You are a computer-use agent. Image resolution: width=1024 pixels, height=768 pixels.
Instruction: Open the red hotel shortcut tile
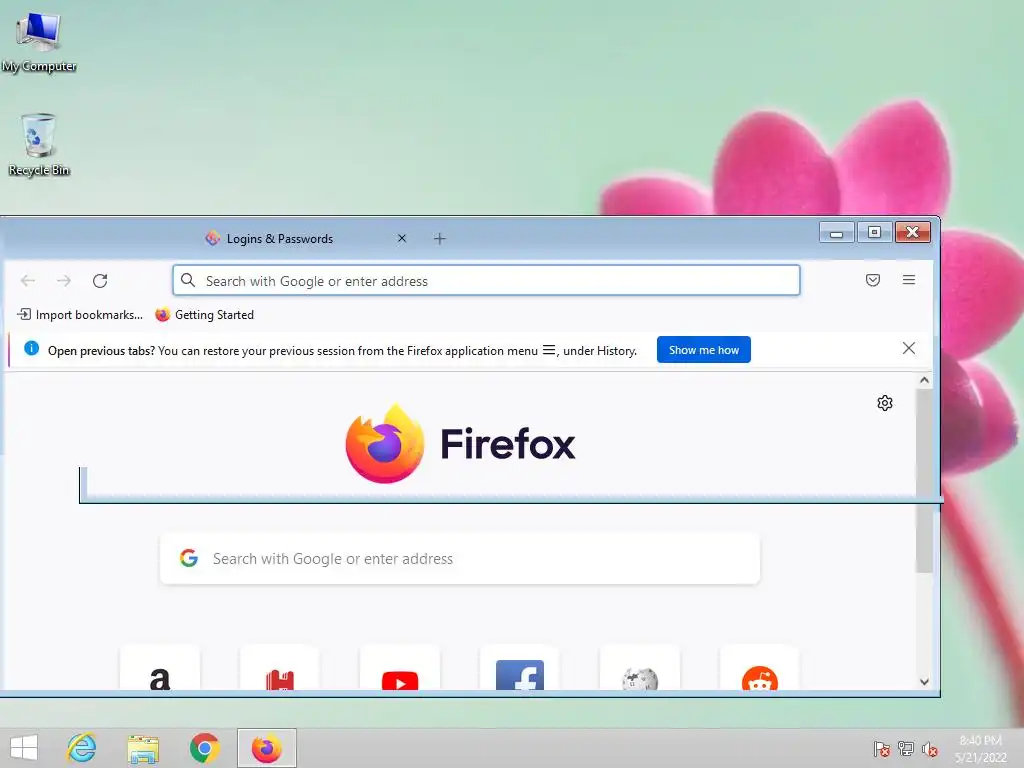(280, 669)
